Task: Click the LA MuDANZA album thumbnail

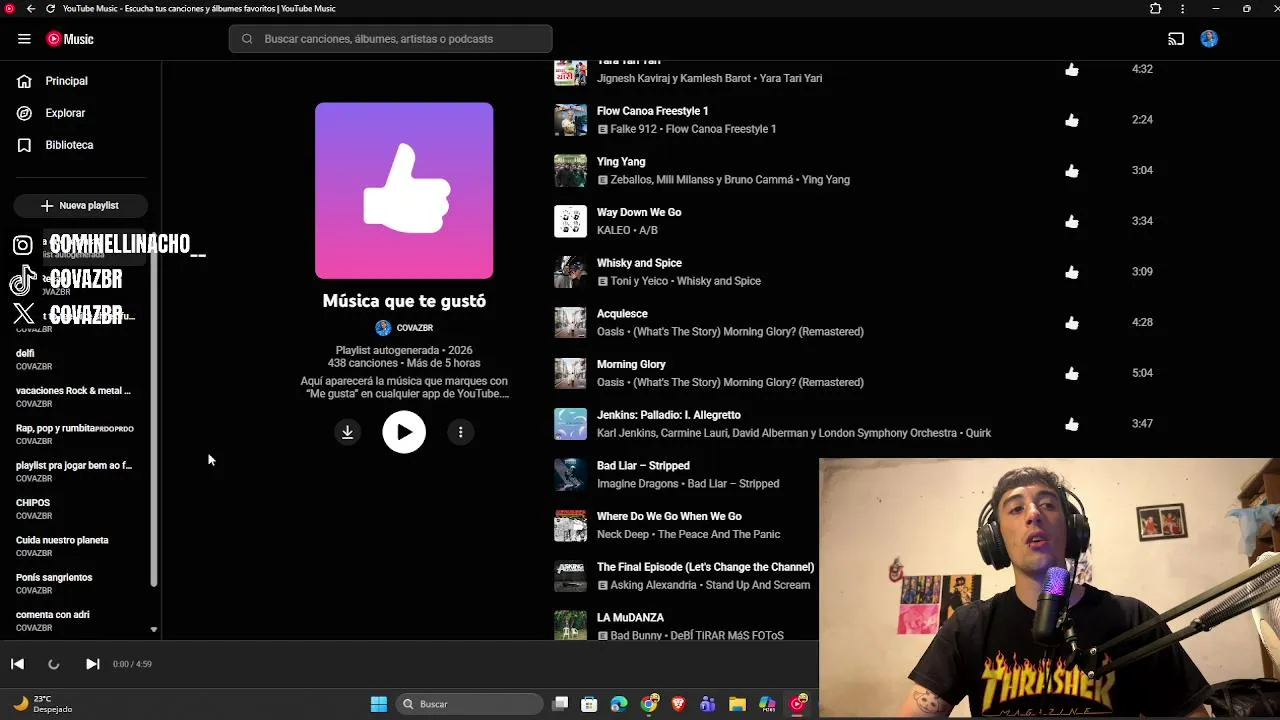Action: tap(570, 625)
